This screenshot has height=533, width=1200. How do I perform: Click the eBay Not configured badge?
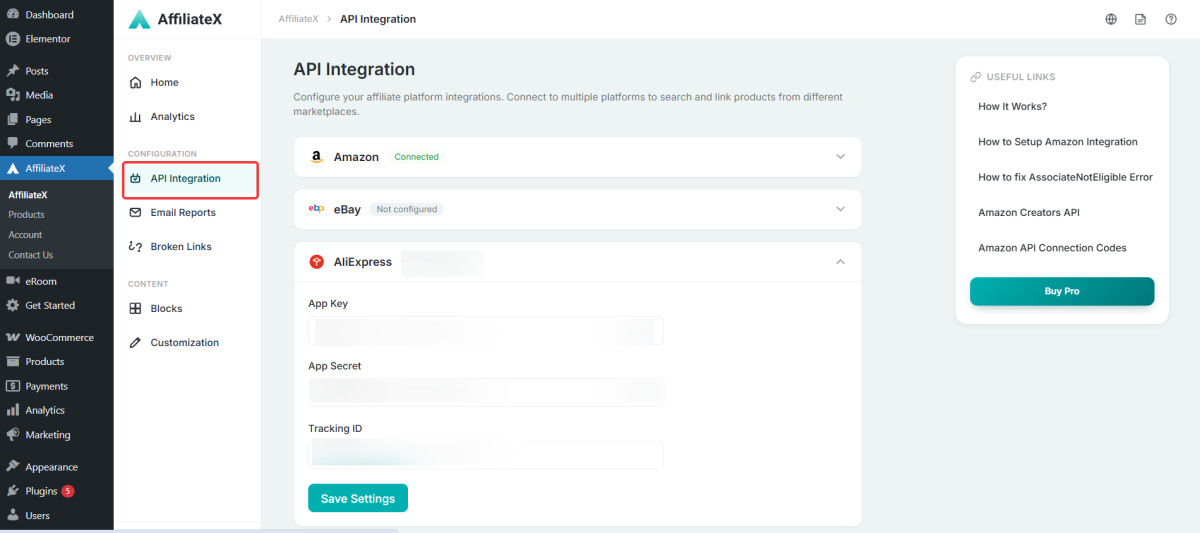pyautogui.click(x=406, y=209)
